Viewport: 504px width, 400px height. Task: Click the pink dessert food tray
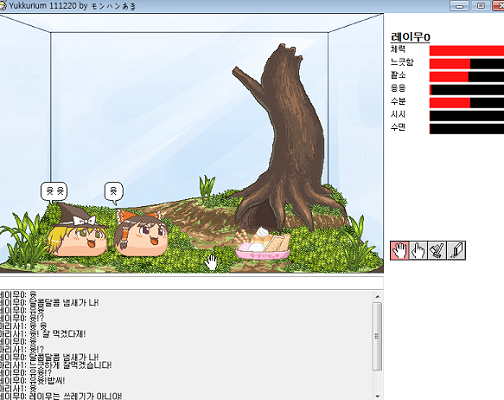[262, 244]
